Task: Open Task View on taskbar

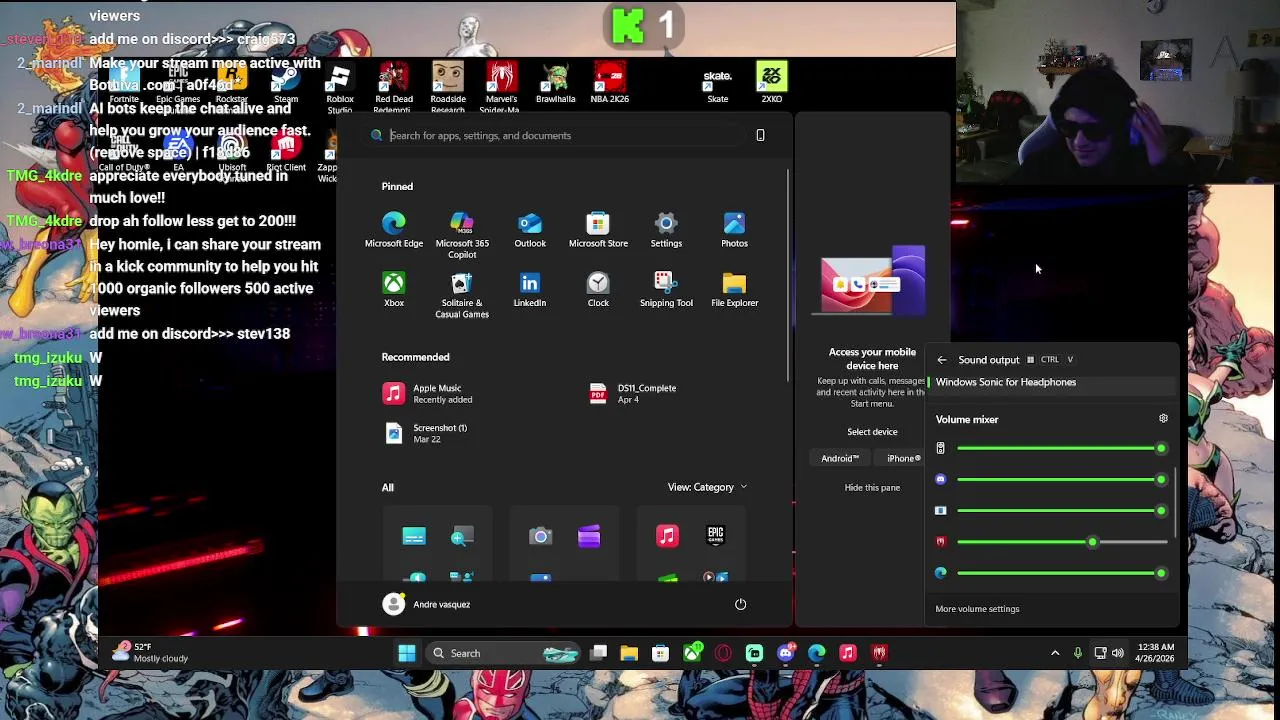Action: point(598,653)
